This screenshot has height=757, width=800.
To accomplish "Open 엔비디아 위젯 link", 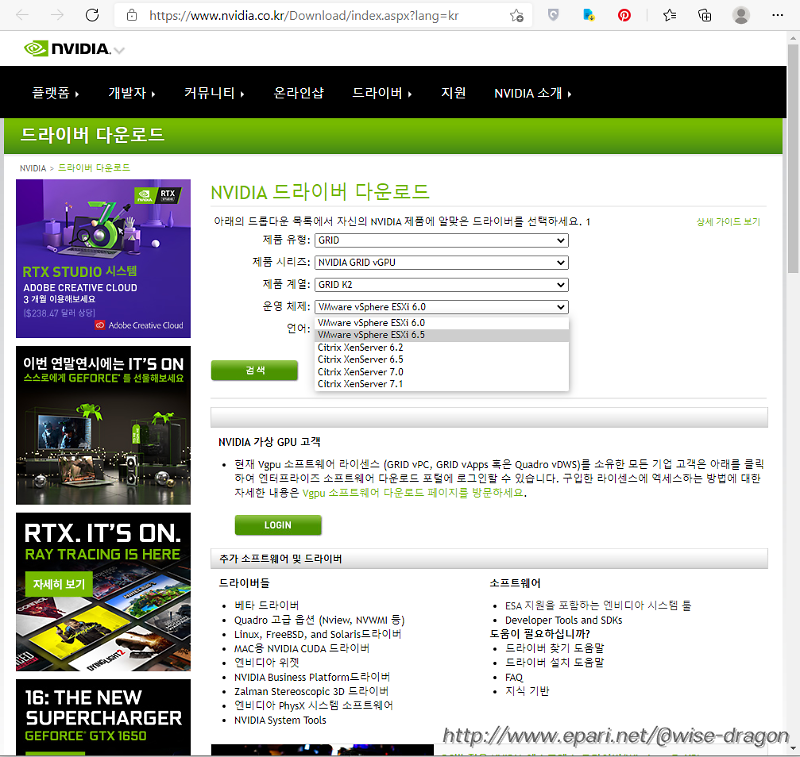I will [266, 663].
